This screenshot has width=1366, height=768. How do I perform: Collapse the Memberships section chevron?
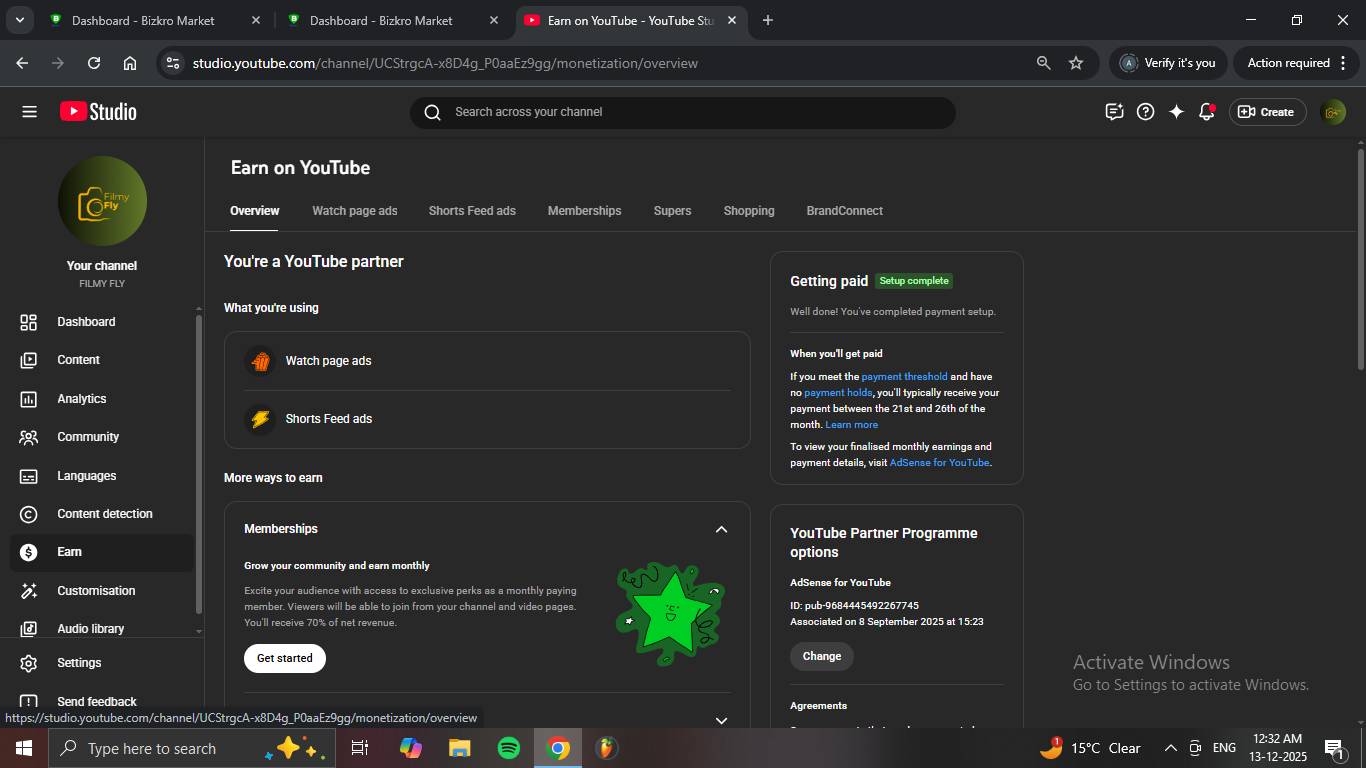click(721, 529)
